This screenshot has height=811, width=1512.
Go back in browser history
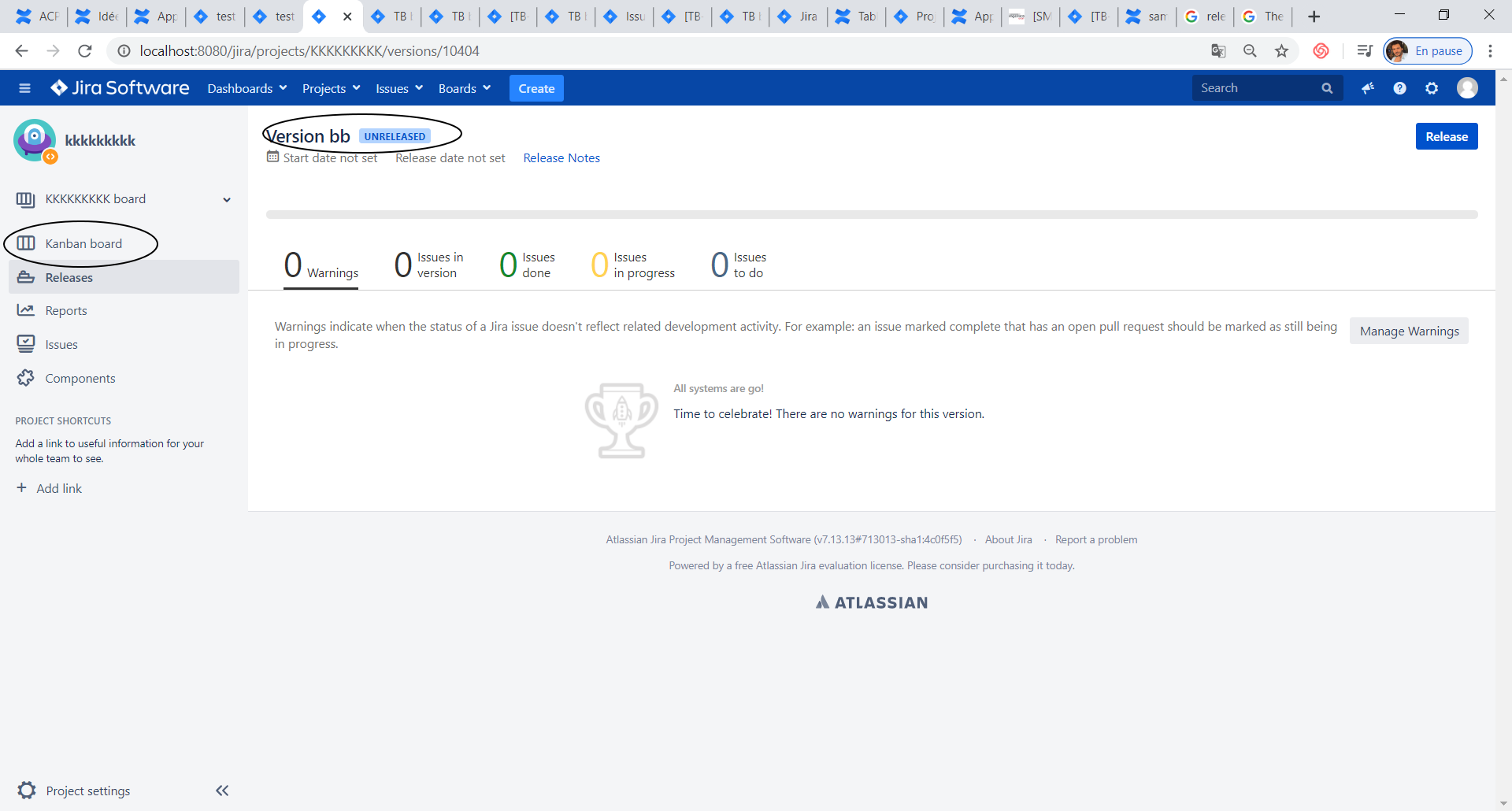[21, 51]
